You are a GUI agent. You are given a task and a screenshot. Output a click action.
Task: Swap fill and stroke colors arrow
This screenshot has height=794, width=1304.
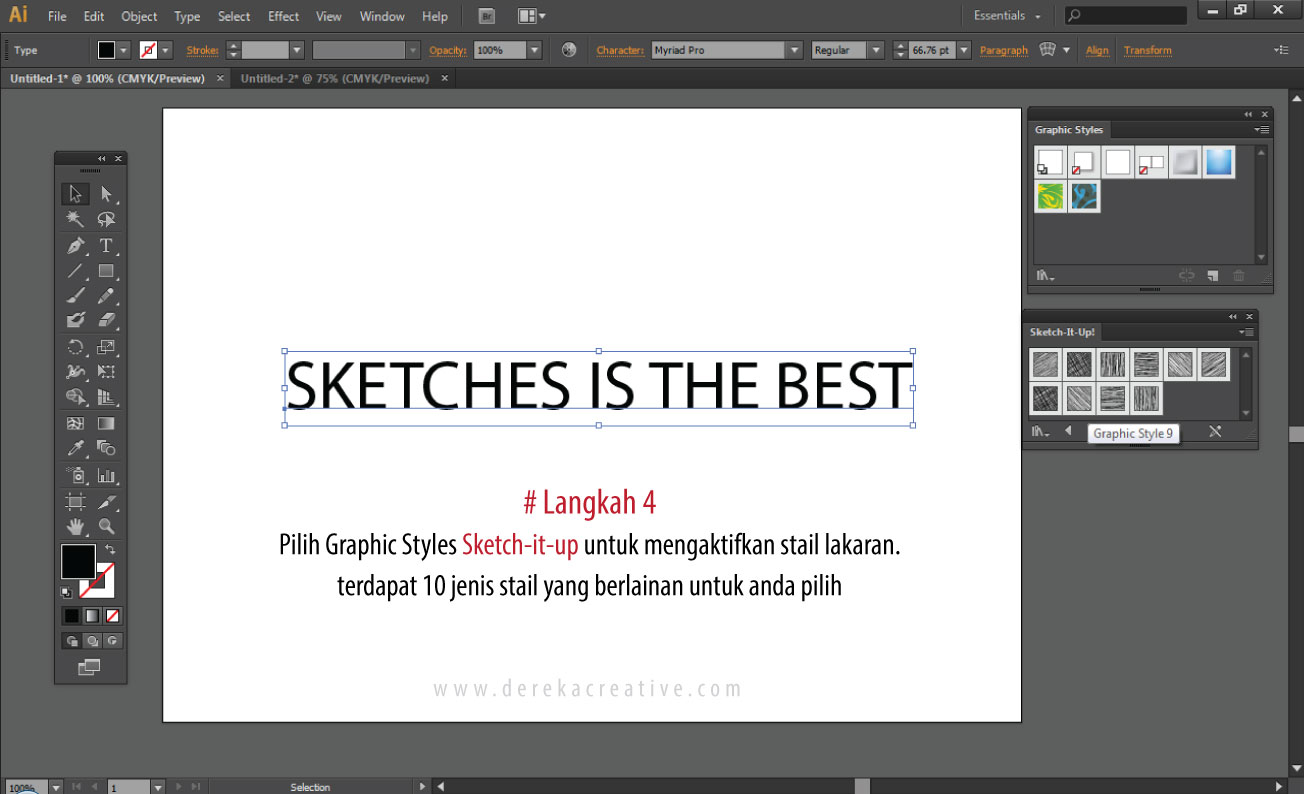click(110, 549)
